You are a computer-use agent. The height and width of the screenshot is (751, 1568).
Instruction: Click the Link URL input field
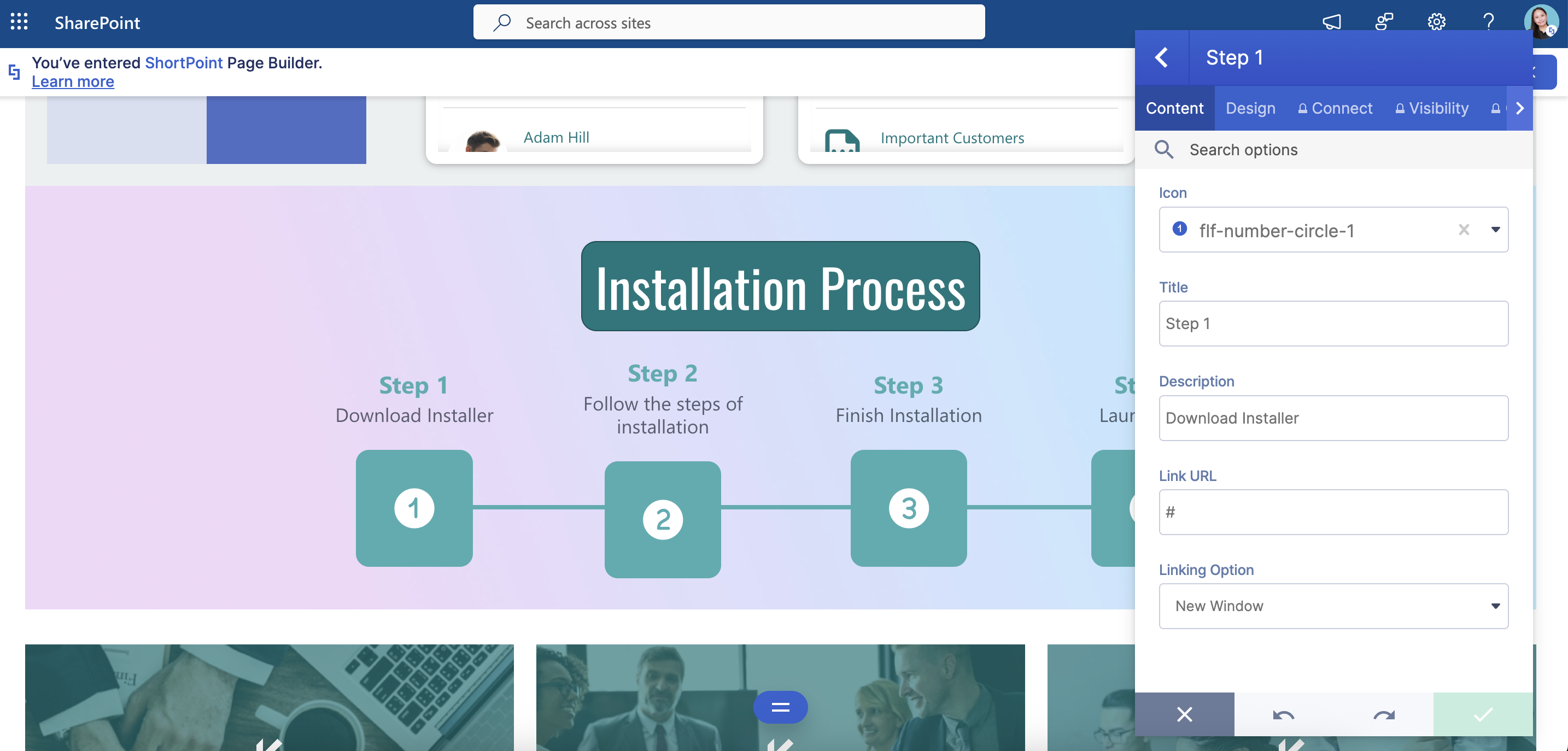point(1333,513)
